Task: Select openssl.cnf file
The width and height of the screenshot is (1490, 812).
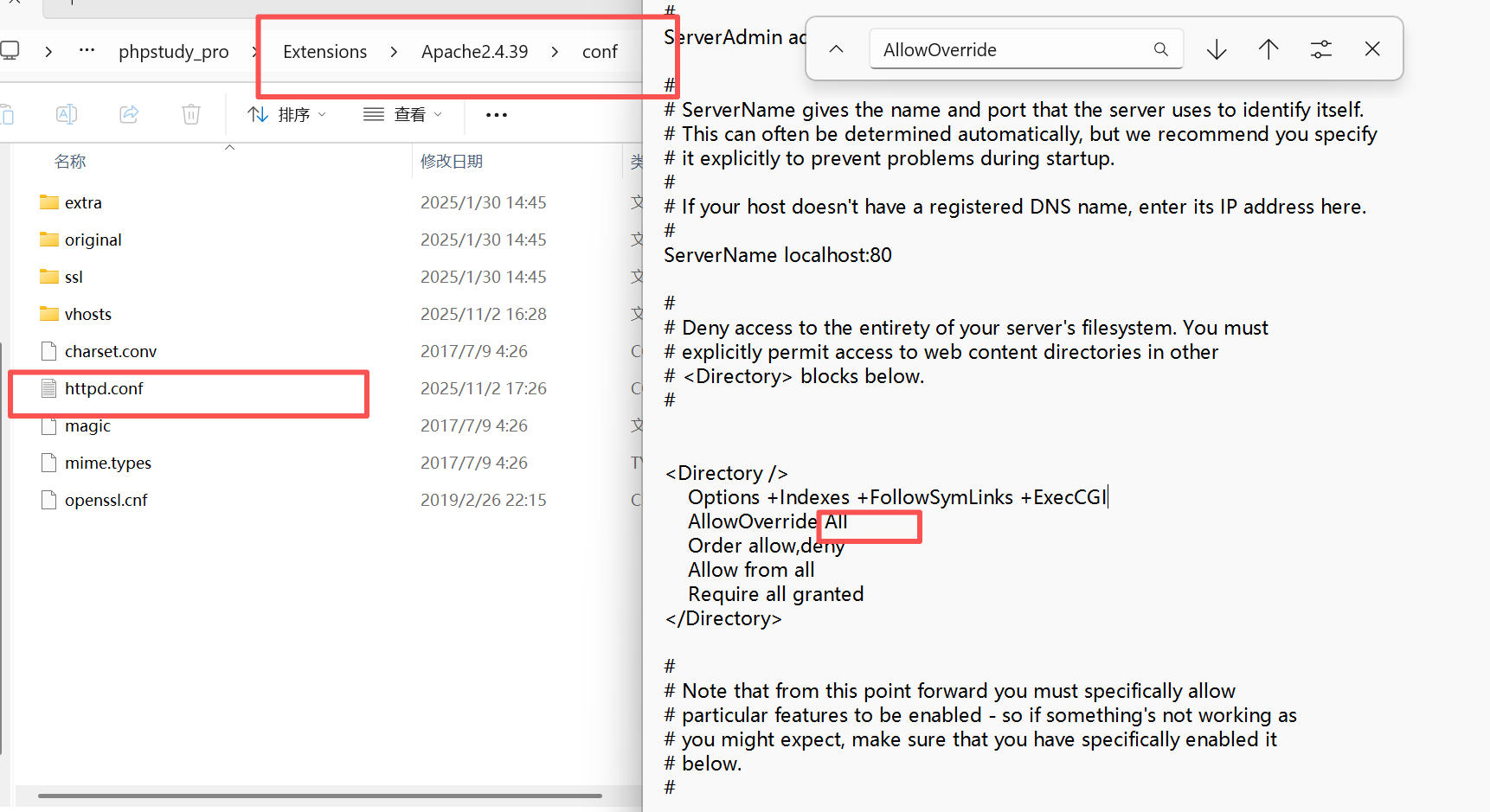Action: [x=106, y=500]
